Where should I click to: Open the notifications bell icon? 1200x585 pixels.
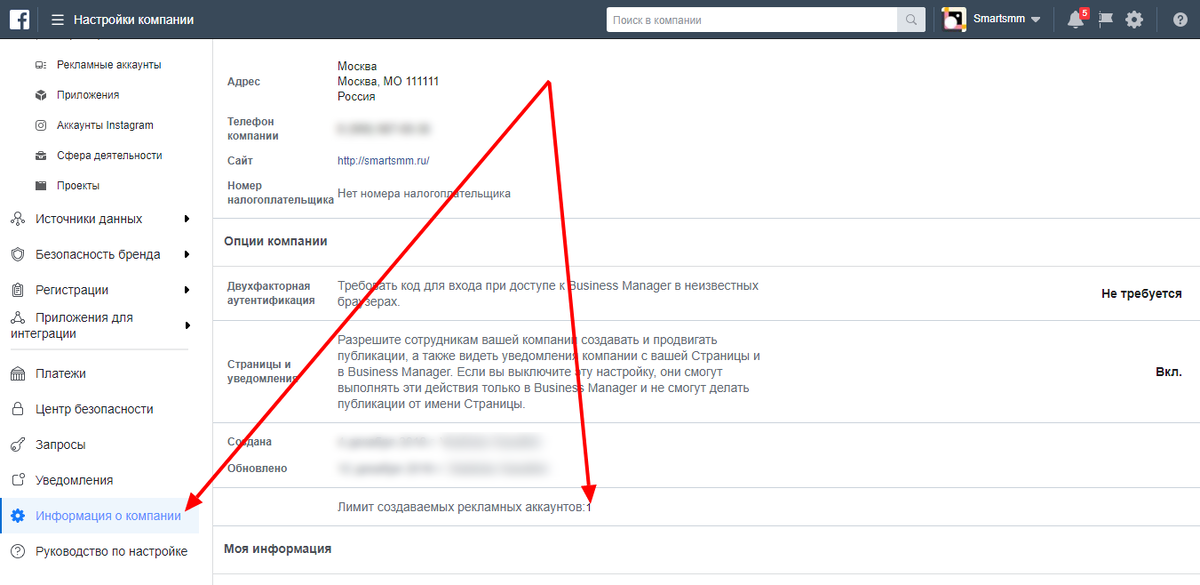click(1076, 19)
